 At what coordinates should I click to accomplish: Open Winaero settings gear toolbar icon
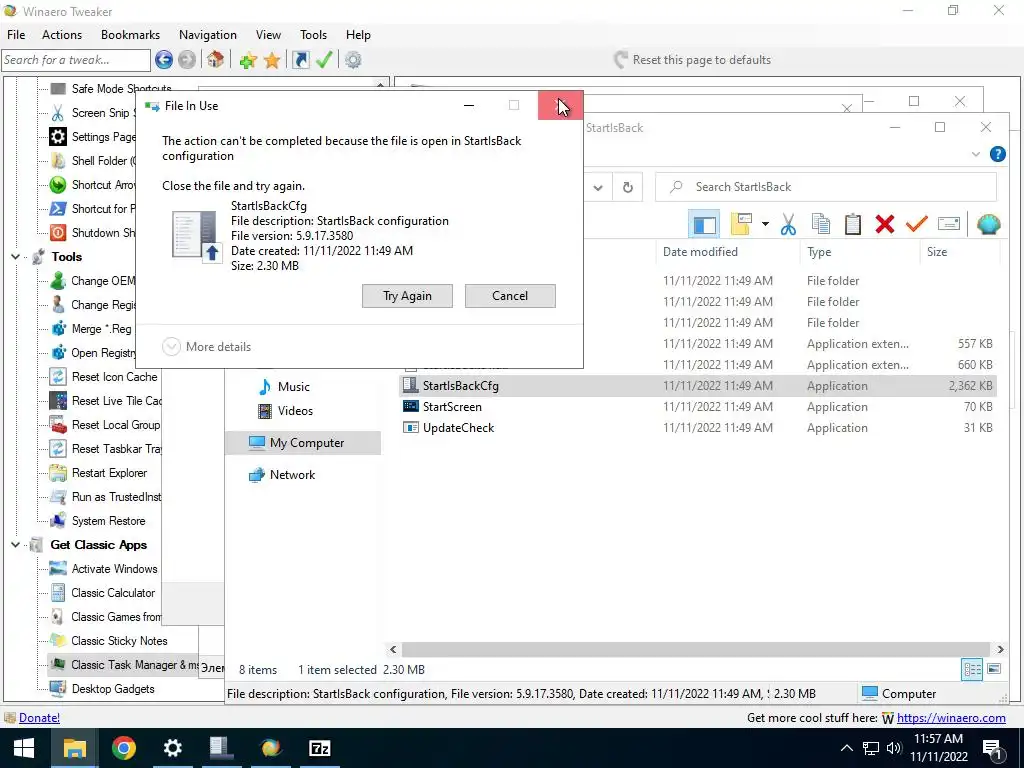coord(353,60)
